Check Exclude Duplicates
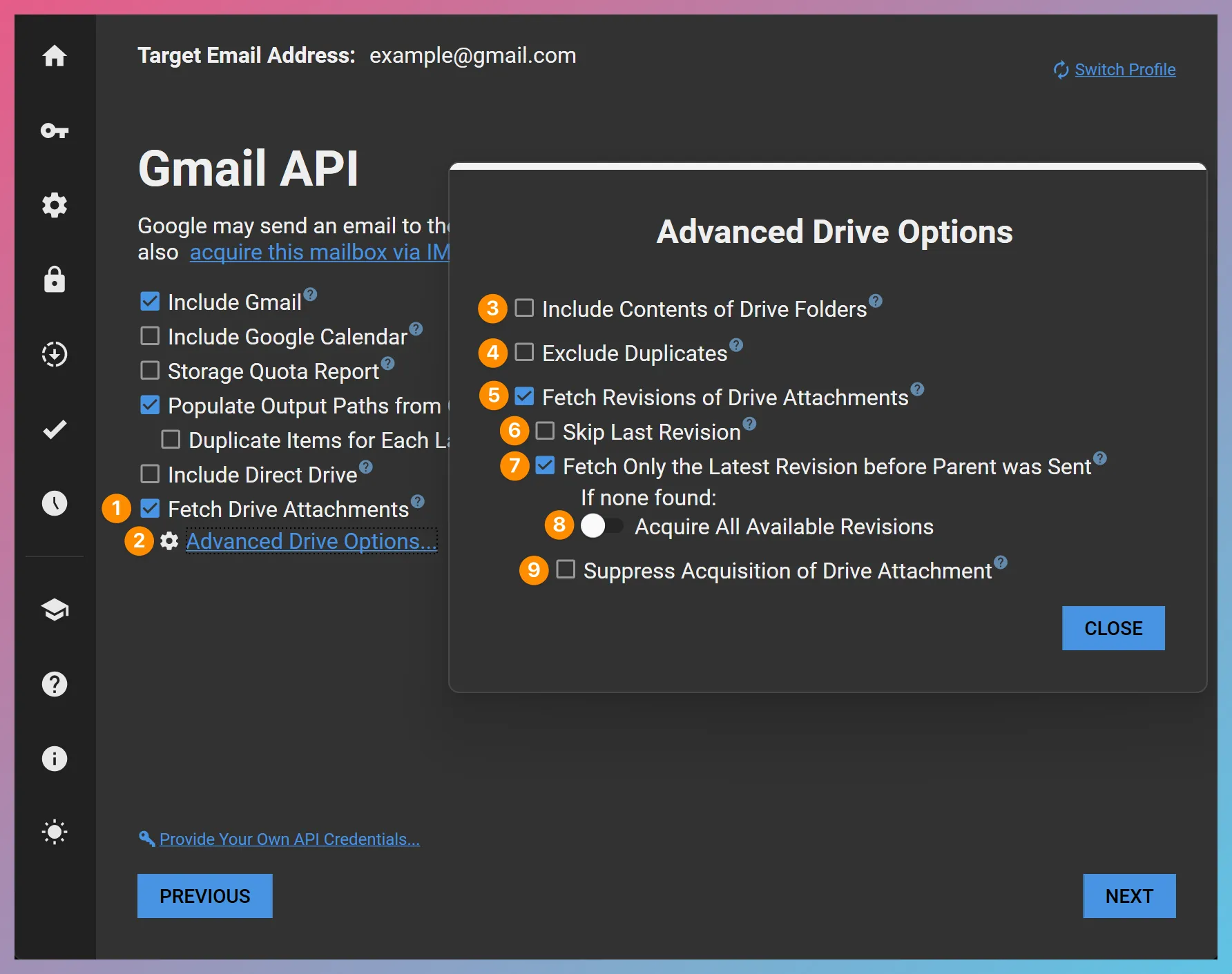The image size is (1232, 974). pos(524,352)
